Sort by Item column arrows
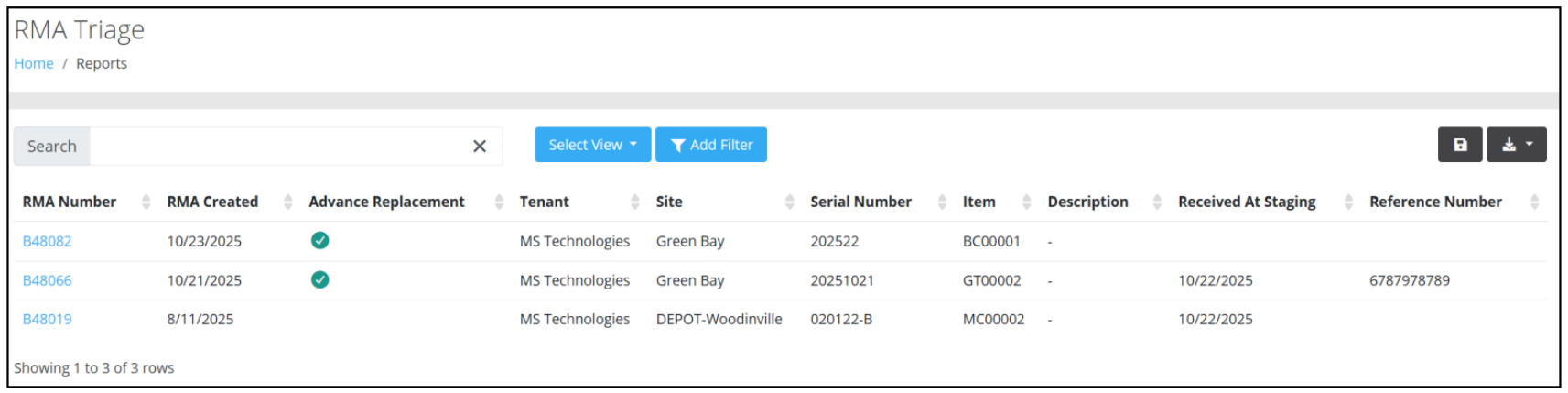The width and height of the screenshot is (1568, 393). coord(1027,202)
